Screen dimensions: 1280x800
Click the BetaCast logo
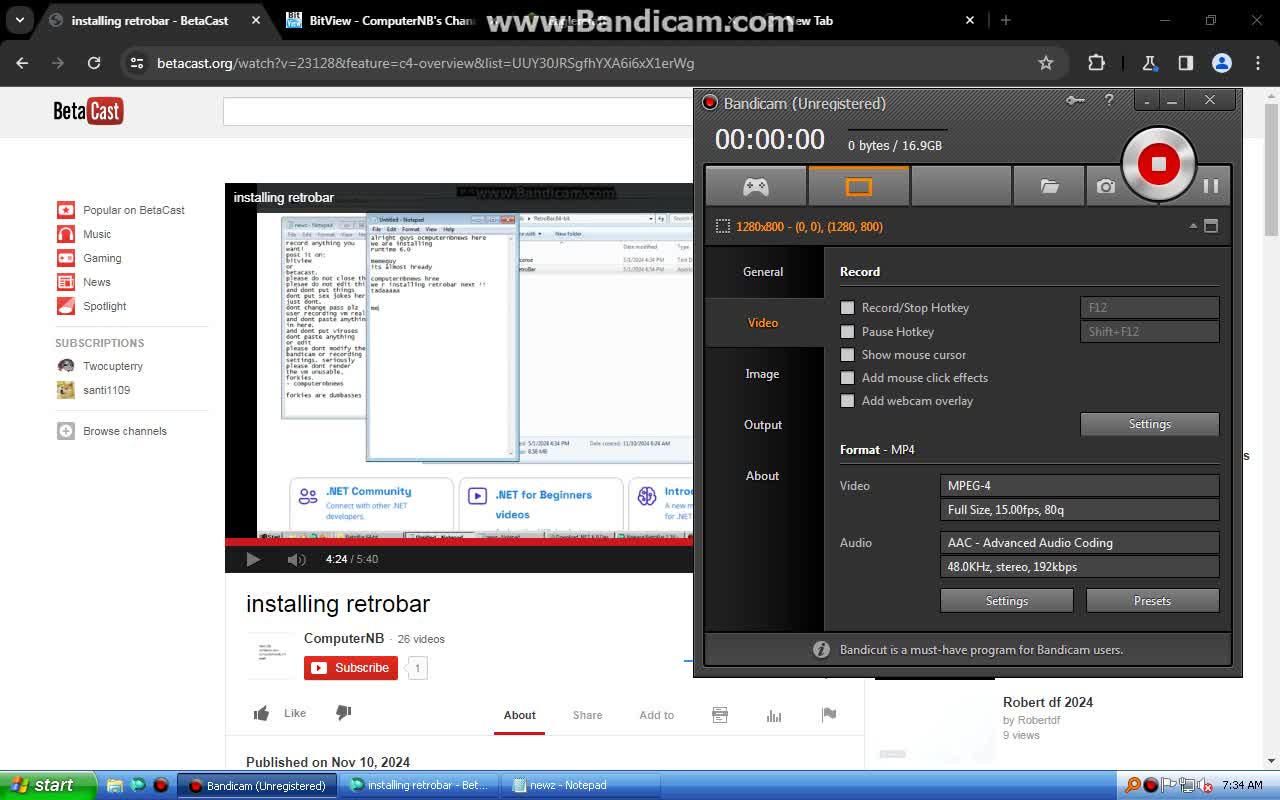(x=88, y=111)
